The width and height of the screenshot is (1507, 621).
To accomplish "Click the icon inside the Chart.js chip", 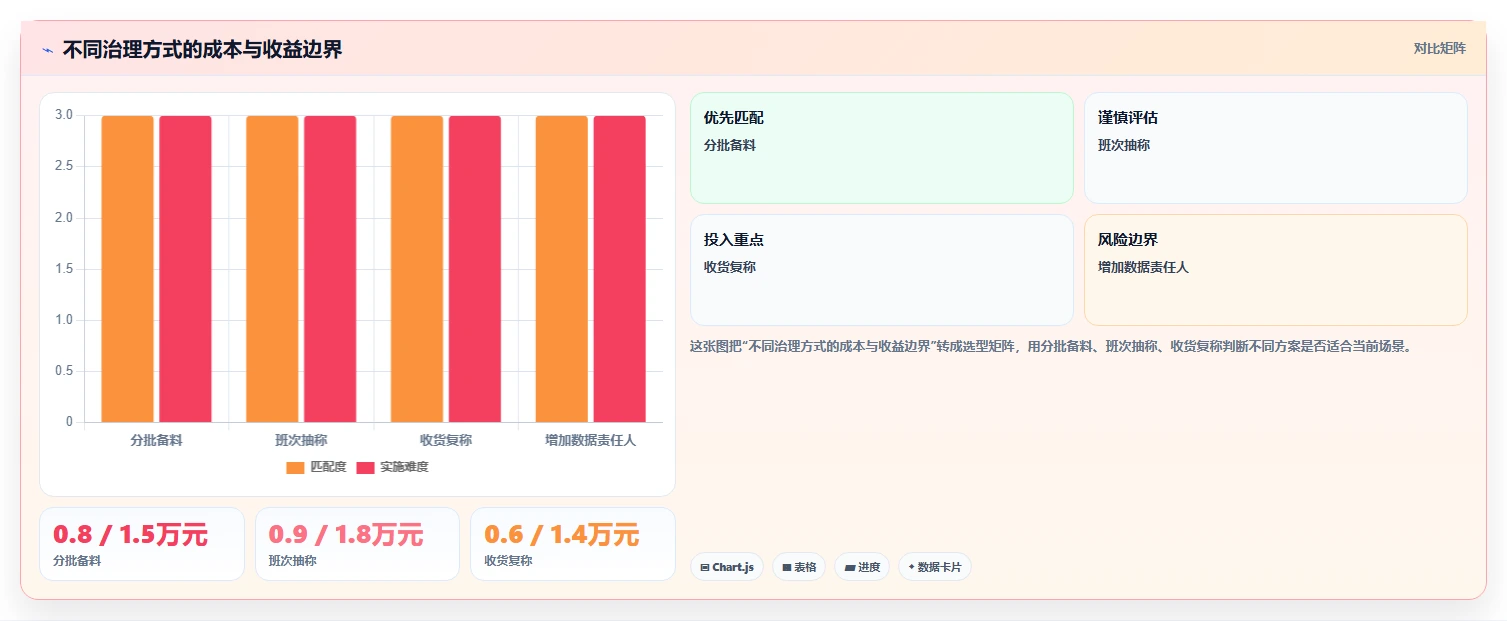I will point(705,567).
